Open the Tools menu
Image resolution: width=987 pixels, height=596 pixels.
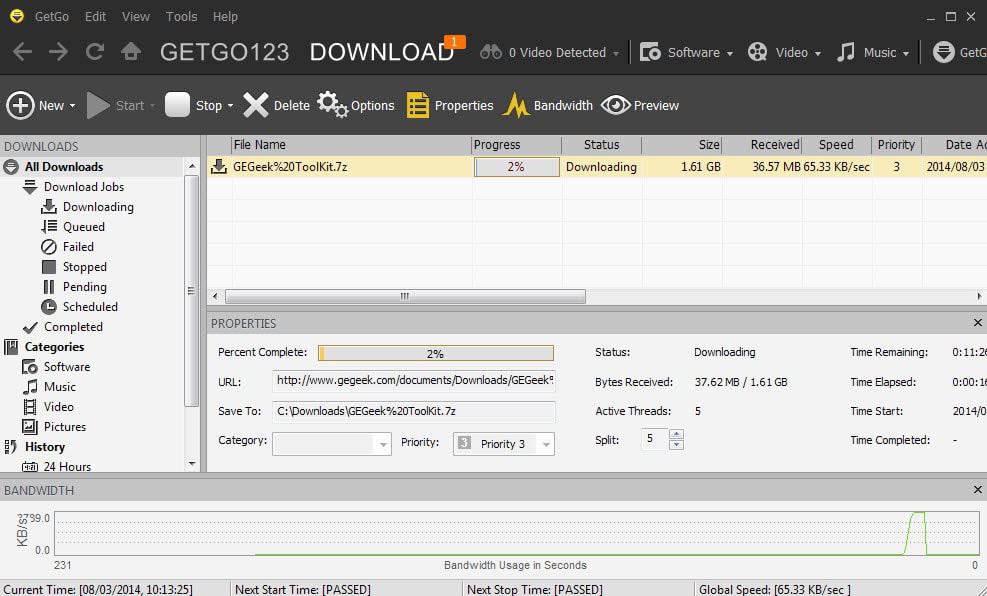181,16
